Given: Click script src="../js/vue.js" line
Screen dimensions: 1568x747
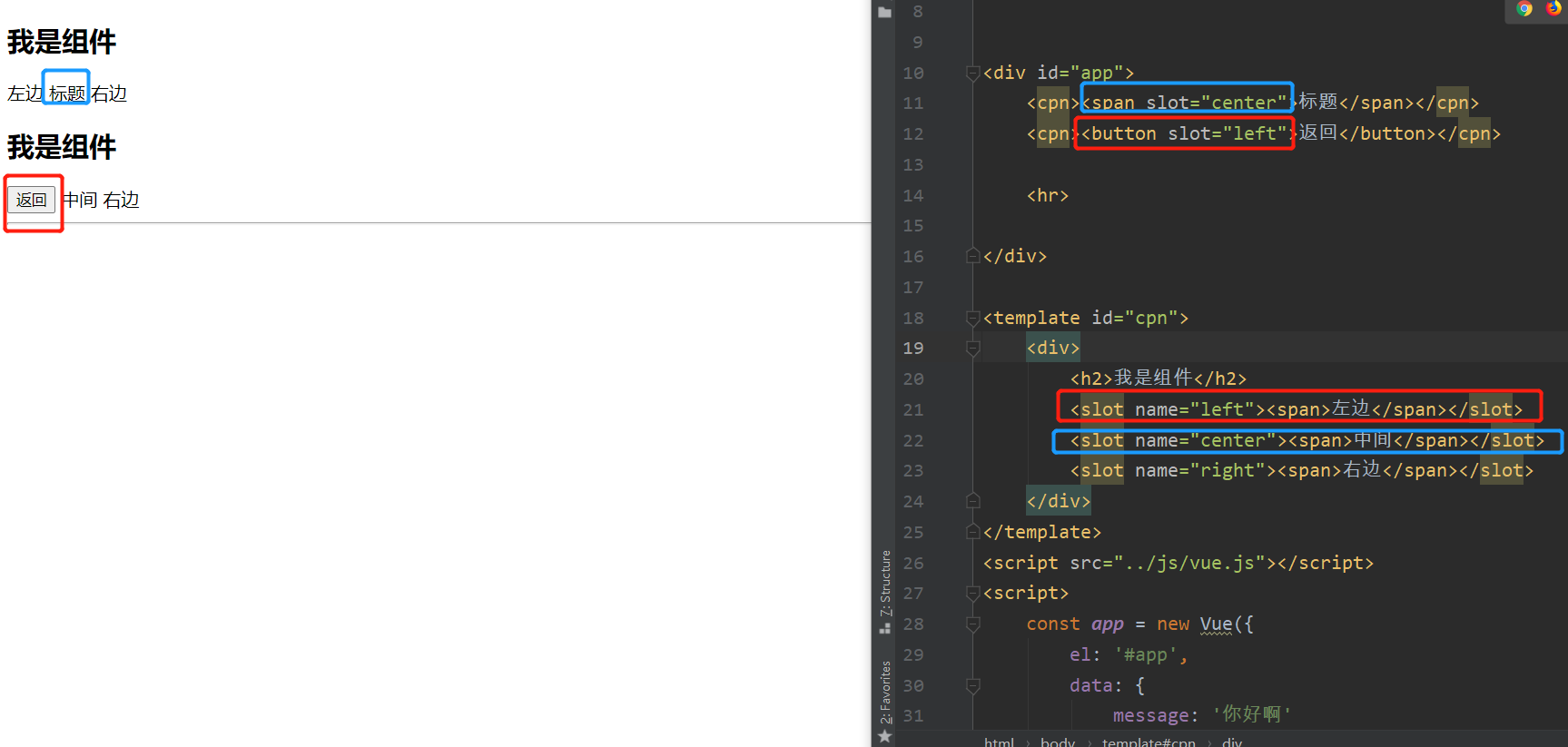Looking at the screenshot, I should point(1178,563).
